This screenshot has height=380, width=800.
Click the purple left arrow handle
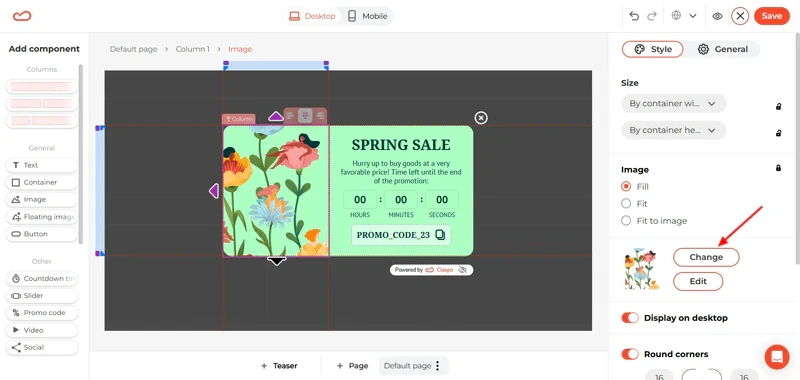(x=214, y=191)
